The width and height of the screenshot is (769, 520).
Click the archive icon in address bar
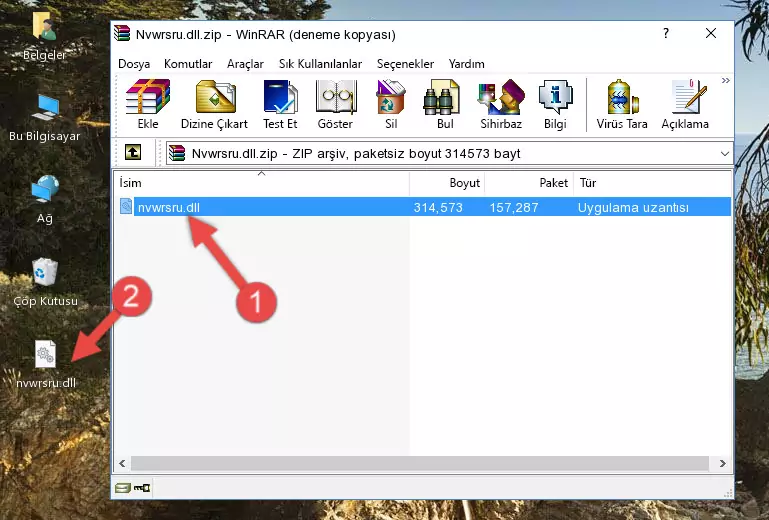(x=177, y=153)
